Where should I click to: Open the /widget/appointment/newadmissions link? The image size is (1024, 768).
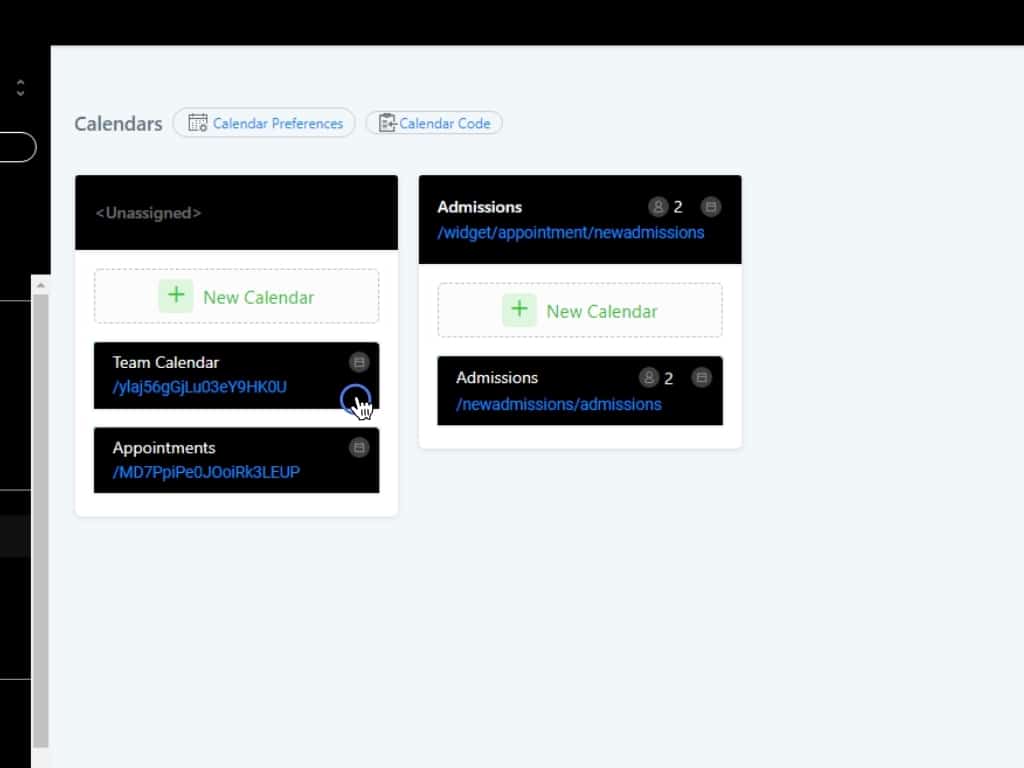pos(570,232)
